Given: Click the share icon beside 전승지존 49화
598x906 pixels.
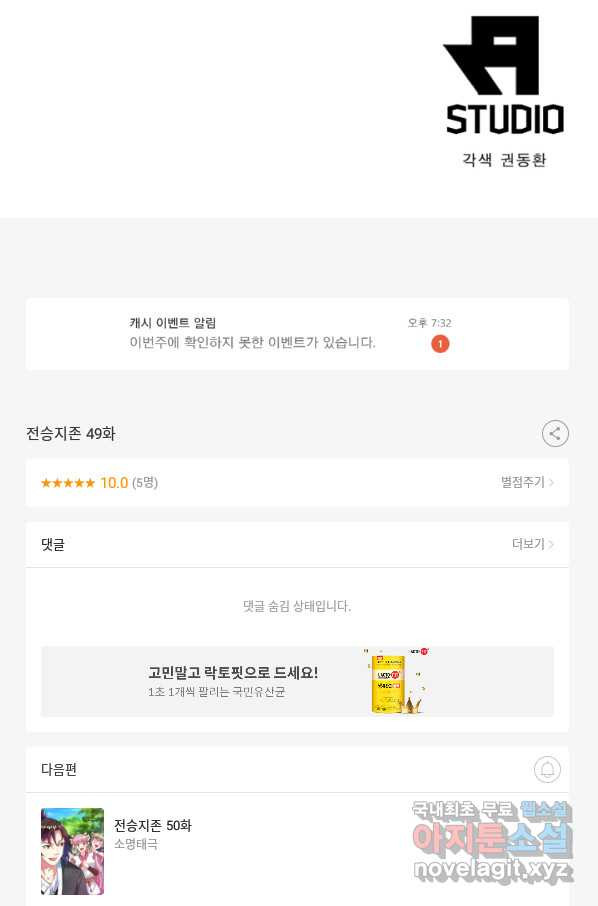Looking at the screenshot, I should tap(555, 433).
